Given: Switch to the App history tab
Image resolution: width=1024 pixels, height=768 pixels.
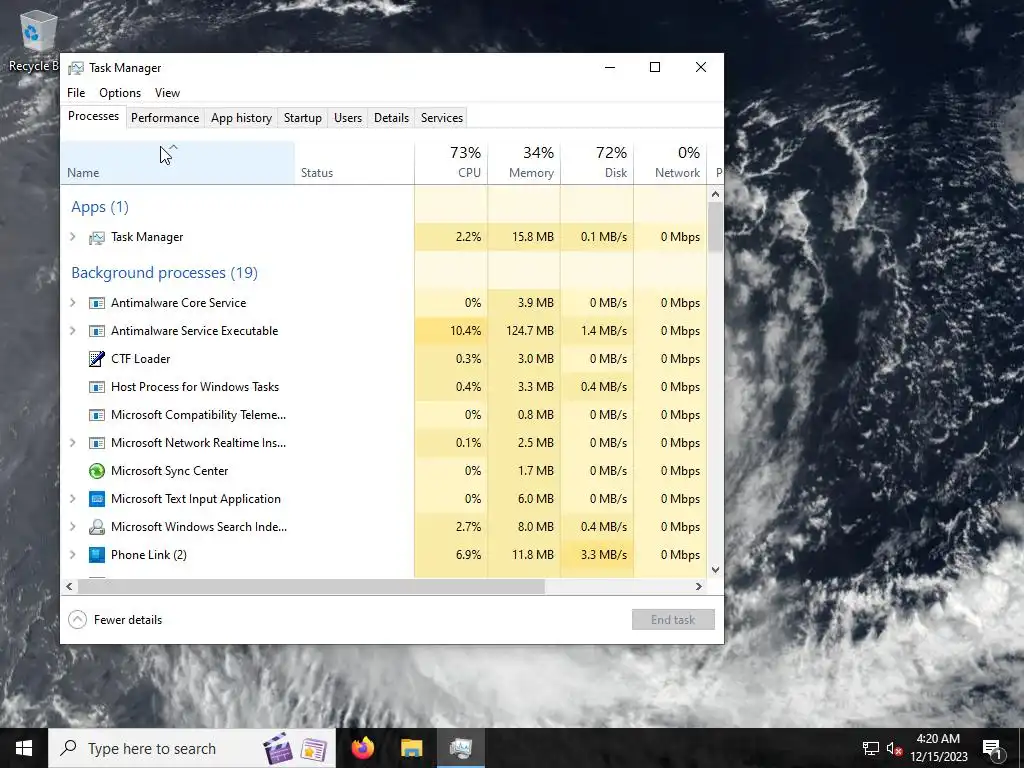Looking at the screenshot, I should (x=241, y=118).
